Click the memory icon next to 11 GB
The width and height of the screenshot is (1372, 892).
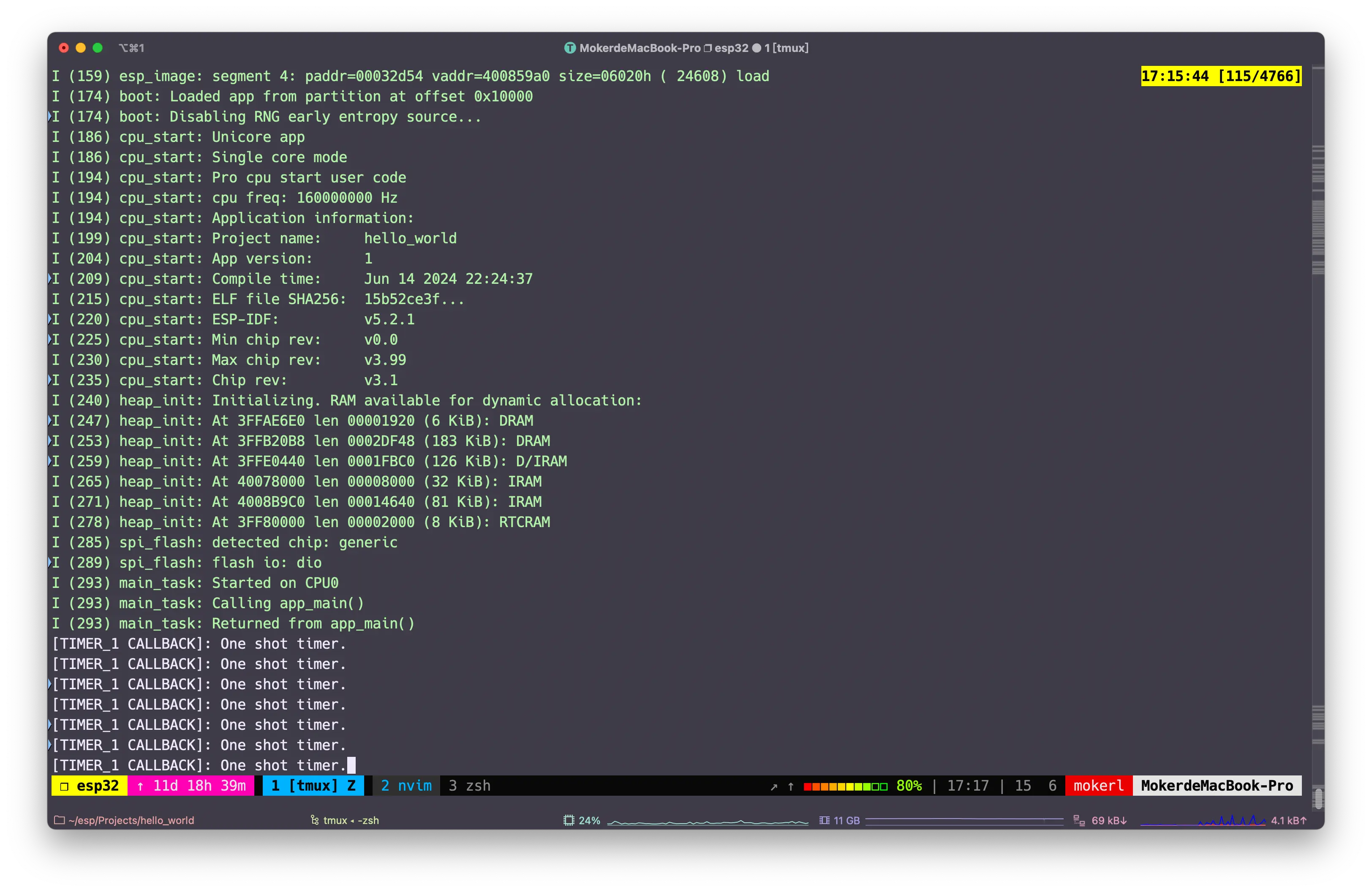825,820
